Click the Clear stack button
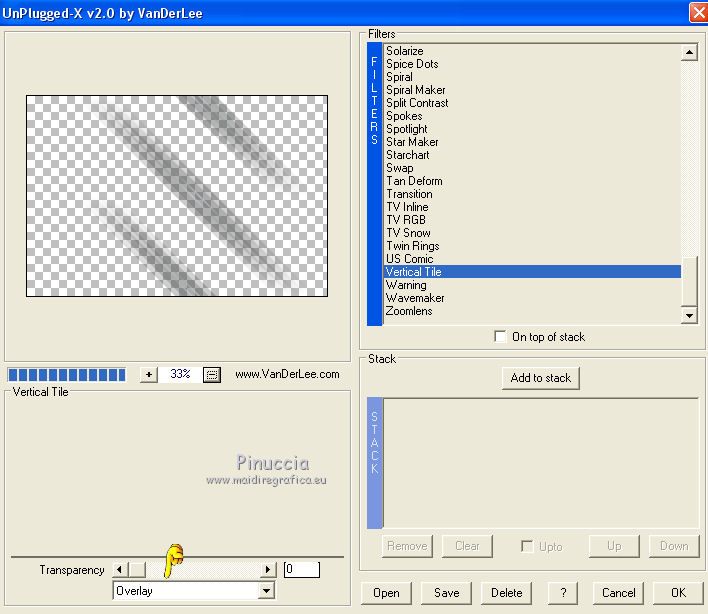708x614 pixels. click(x=467, y=546)
